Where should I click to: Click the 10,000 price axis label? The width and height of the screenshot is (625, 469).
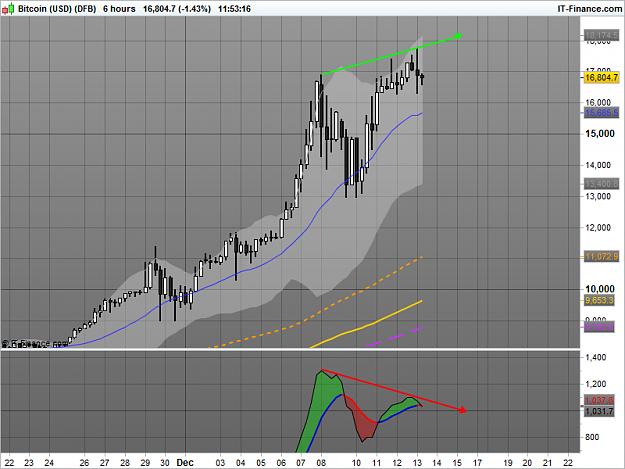point(599,289)
